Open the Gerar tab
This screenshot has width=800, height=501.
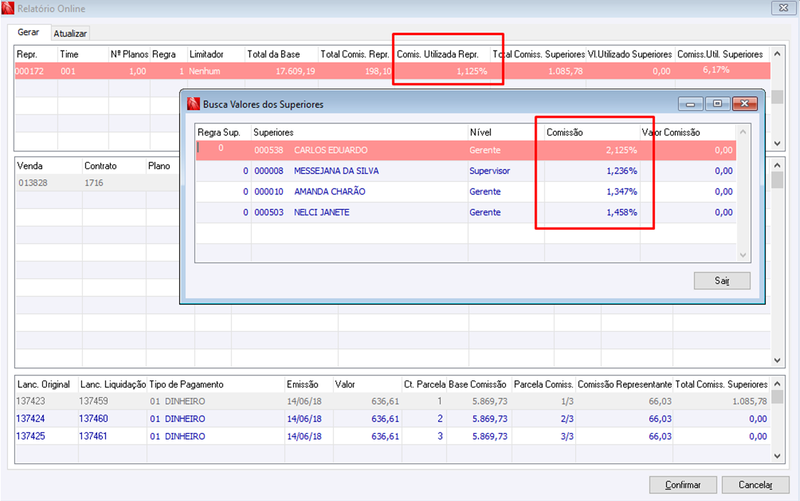[x=29, y=32]
